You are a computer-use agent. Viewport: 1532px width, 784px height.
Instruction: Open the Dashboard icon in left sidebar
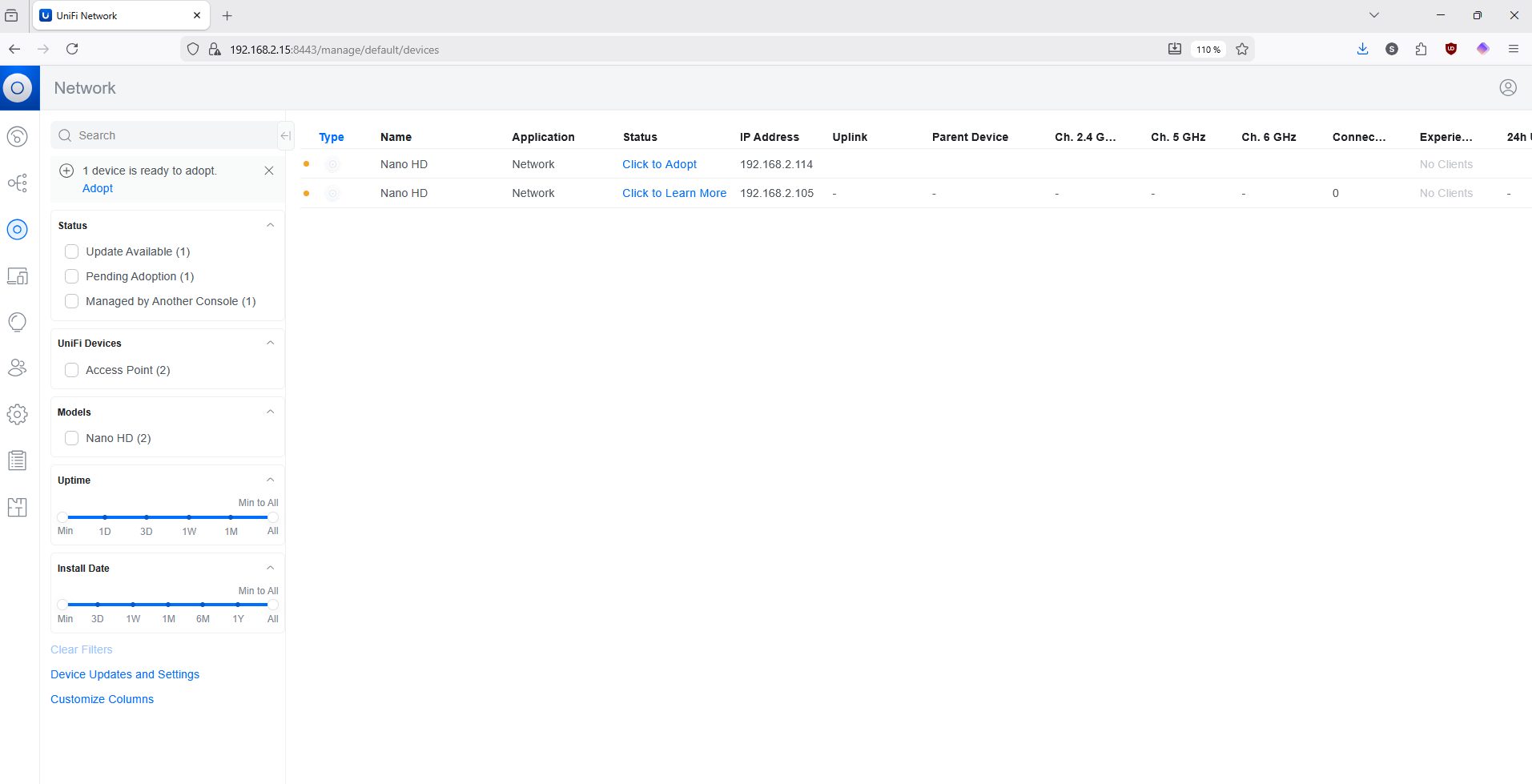click(17, 137)
